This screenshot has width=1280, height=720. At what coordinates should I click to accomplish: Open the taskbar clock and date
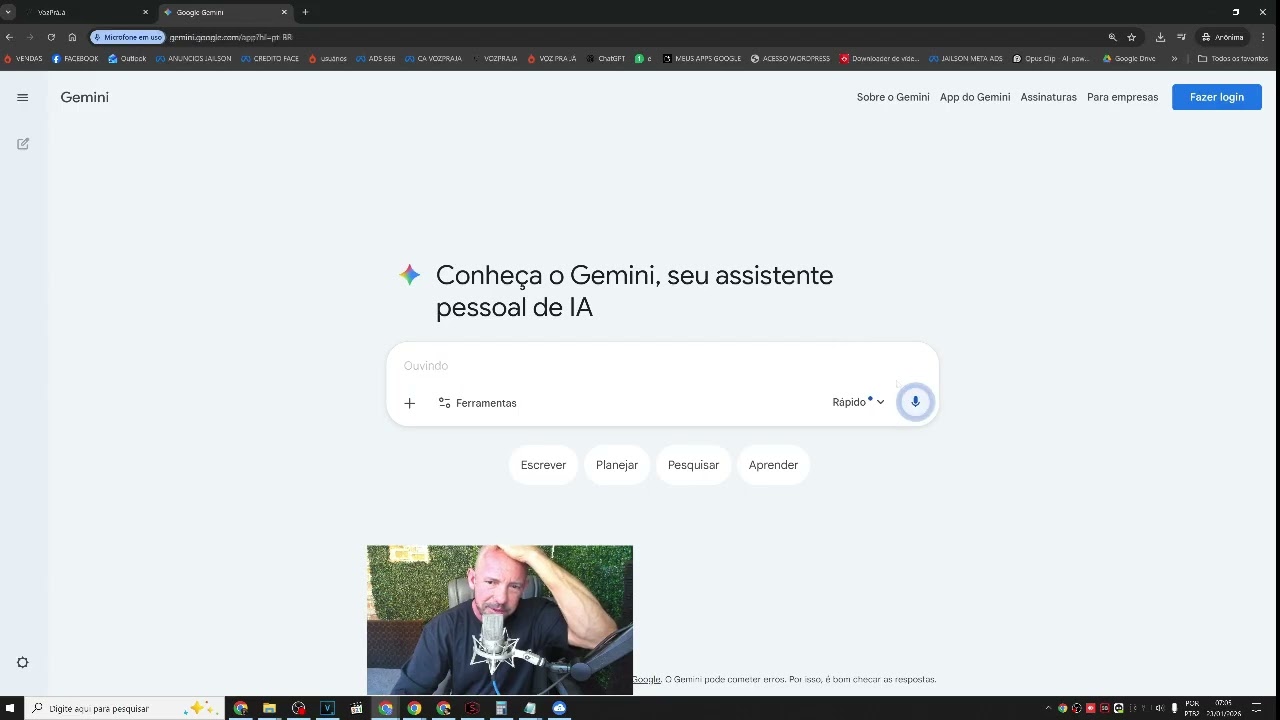(1225, 708)
